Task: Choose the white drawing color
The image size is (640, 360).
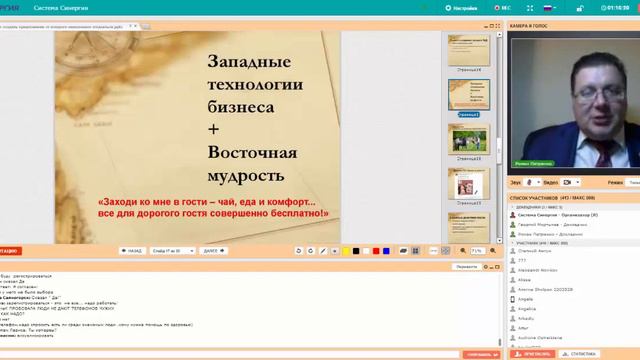Action: pos(366,251)
